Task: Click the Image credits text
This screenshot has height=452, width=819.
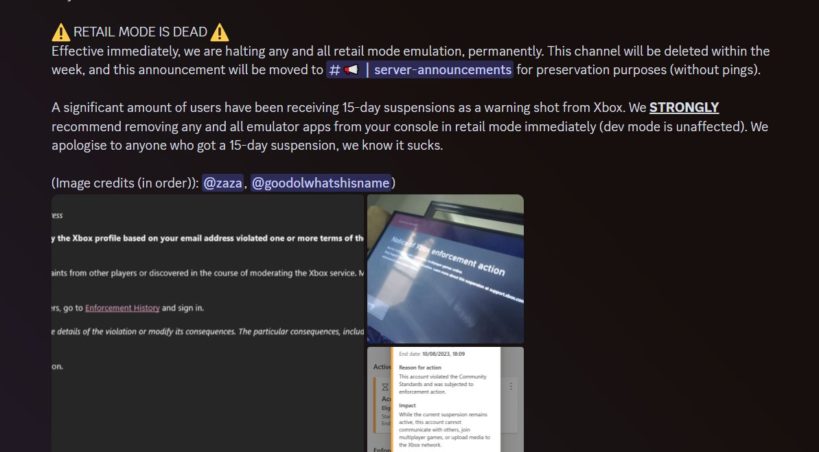Action: point(125,183)
